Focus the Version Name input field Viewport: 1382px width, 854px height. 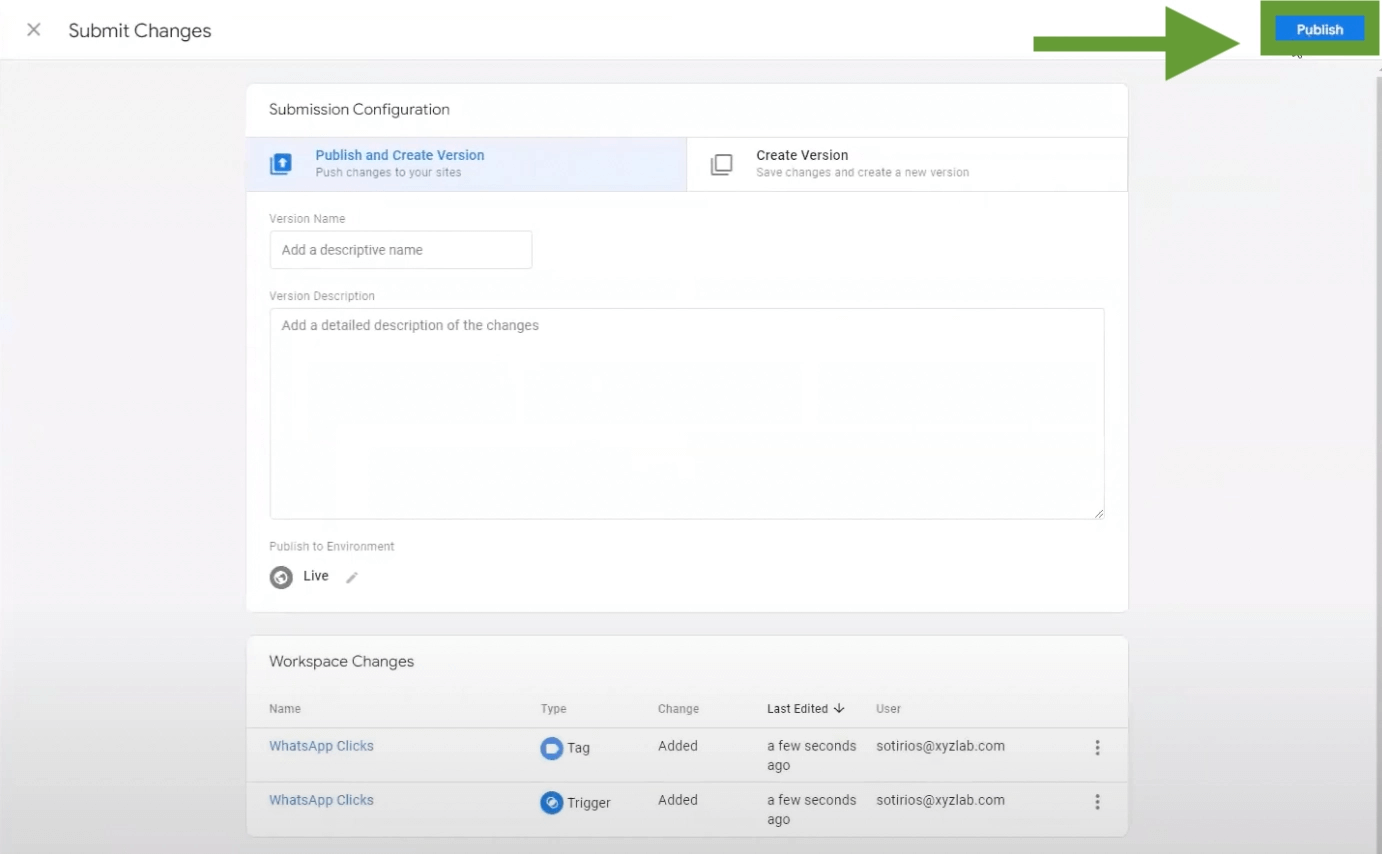pos(401,250)
